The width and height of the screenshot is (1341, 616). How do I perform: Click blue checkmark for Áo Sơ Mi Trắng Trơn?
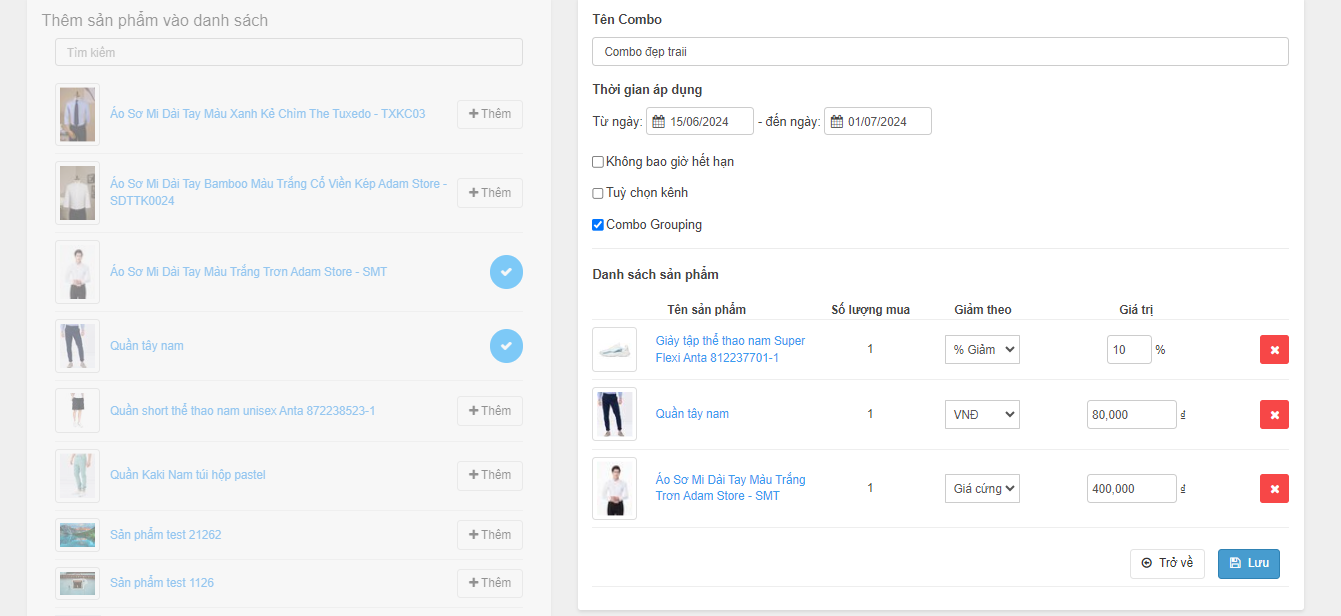[x=506, y=272]
